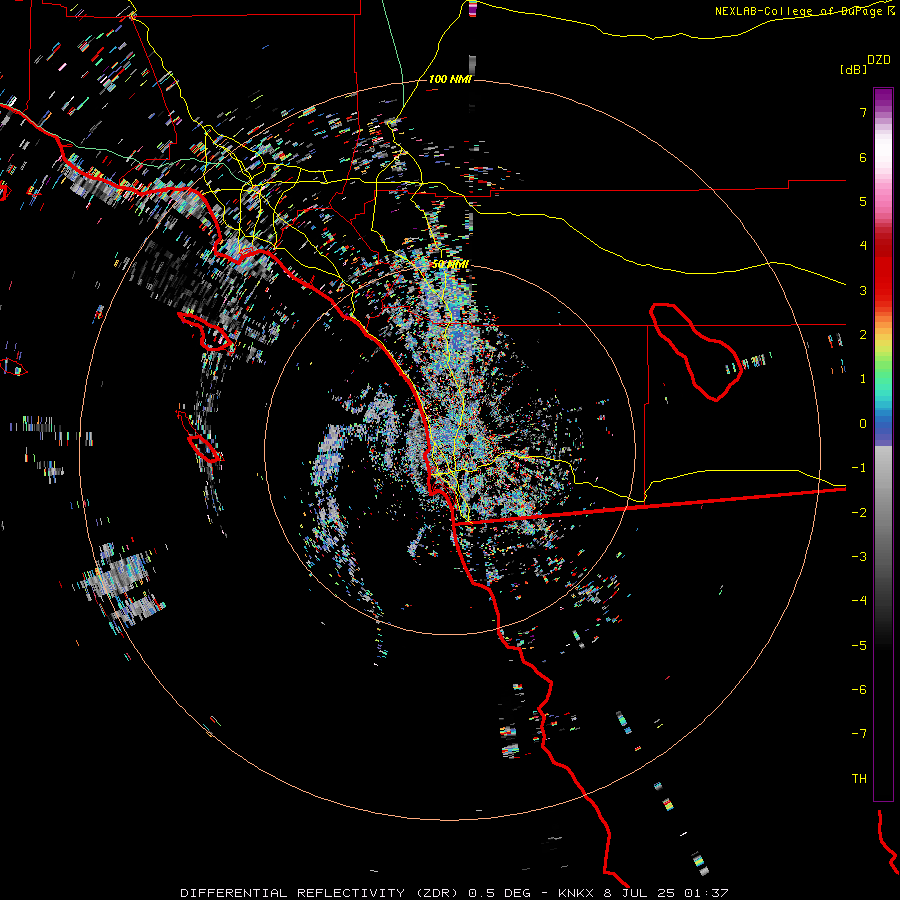Click the -1 value on color scale

coord(859,468)
